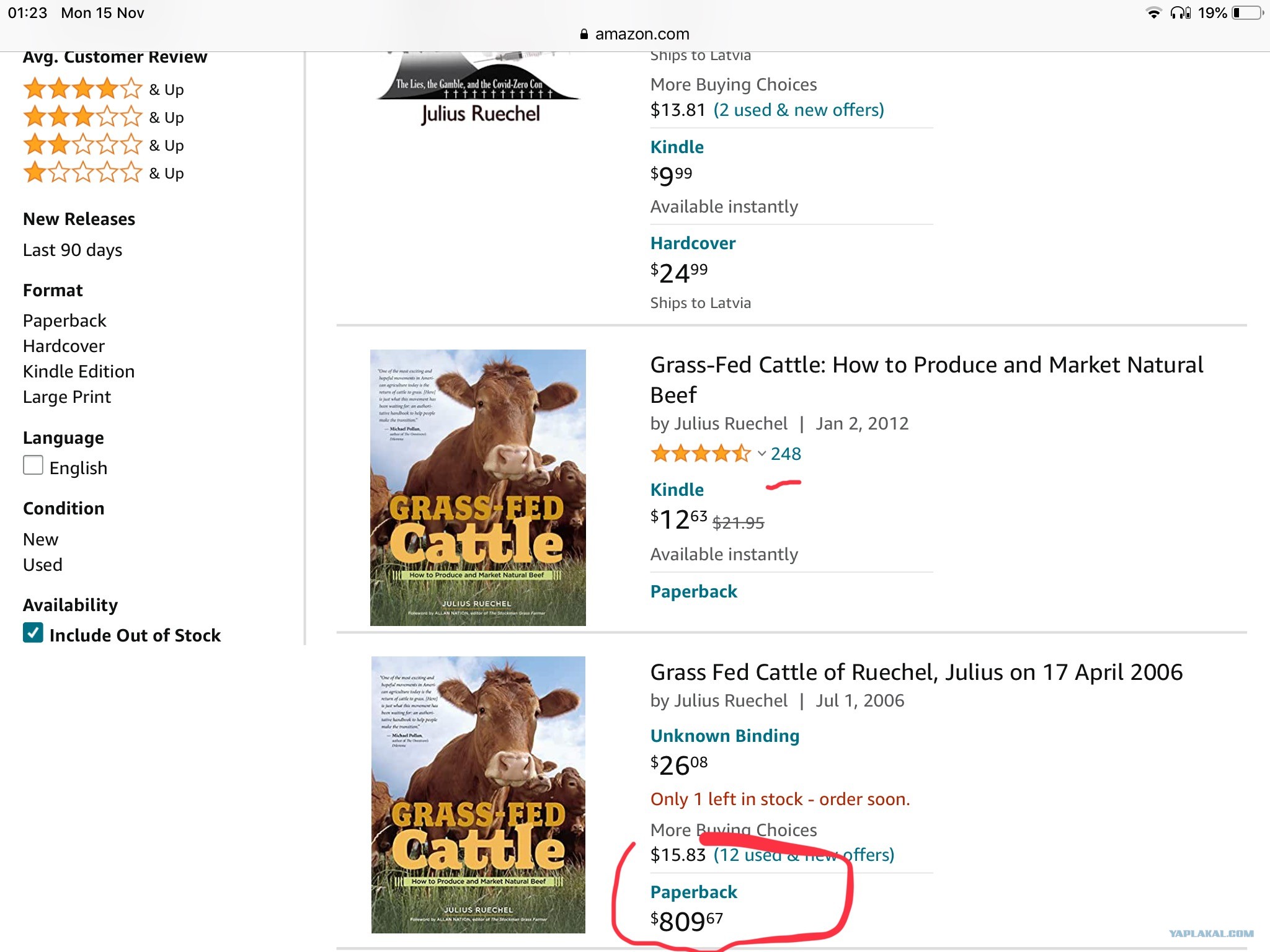Tap the Only 1 left in stock notice

click(x=780, y=799)
